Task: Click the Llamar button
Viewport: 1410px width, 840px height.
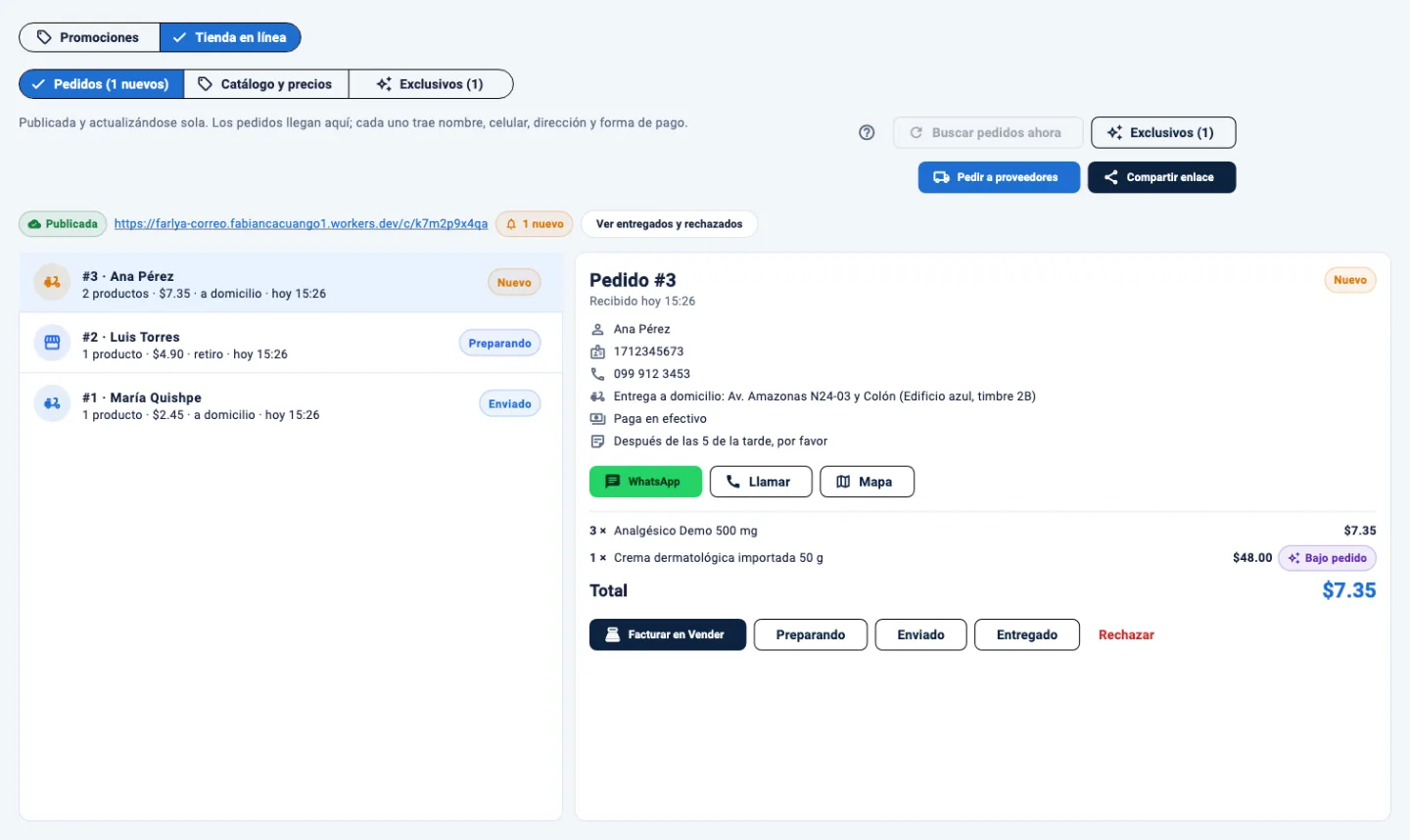Action: coord(761,482)
